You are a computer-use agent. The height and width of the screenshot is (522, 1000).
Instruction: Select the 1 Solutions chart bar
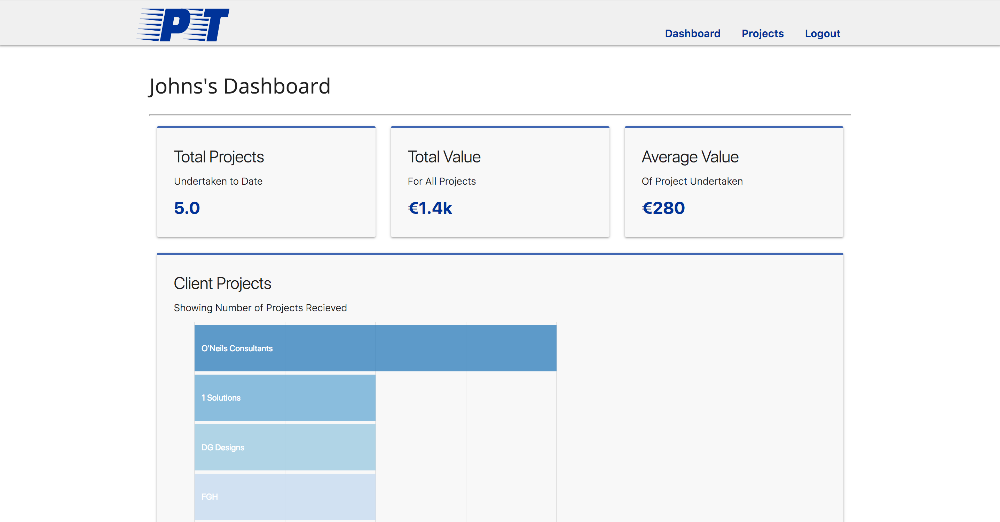(285, 398)
